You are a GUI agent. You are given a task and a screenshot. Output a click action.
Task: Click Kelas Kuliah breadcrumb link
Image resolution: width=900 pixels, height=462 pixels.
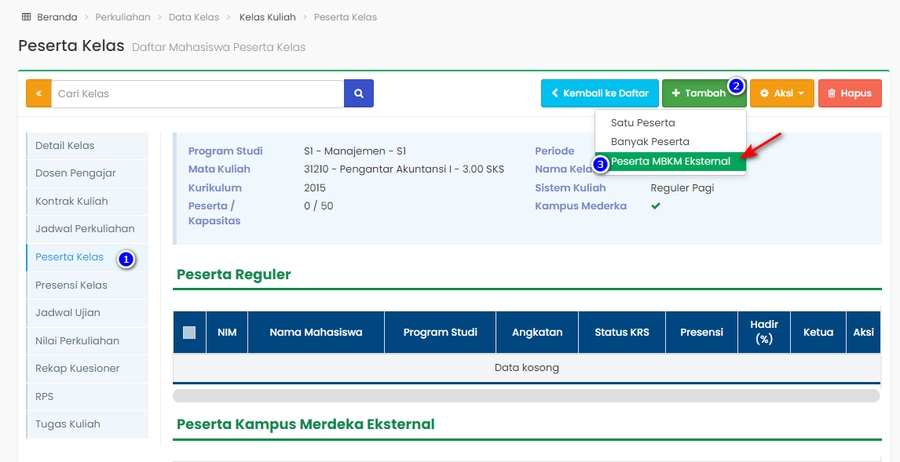coord(267,17)
